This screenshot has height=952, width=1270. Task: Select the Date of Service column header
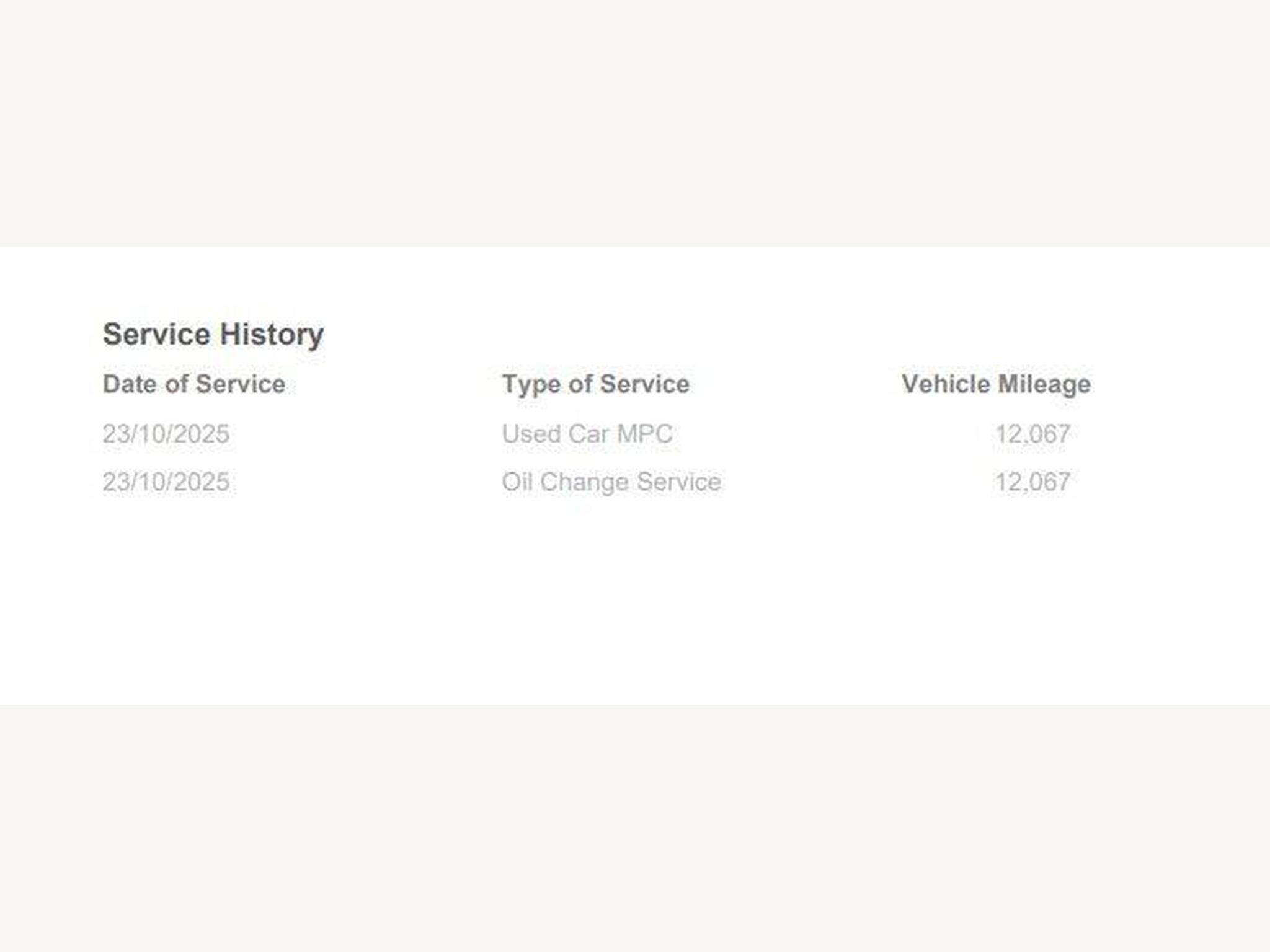pyautogui.click(x=193, y=384)
